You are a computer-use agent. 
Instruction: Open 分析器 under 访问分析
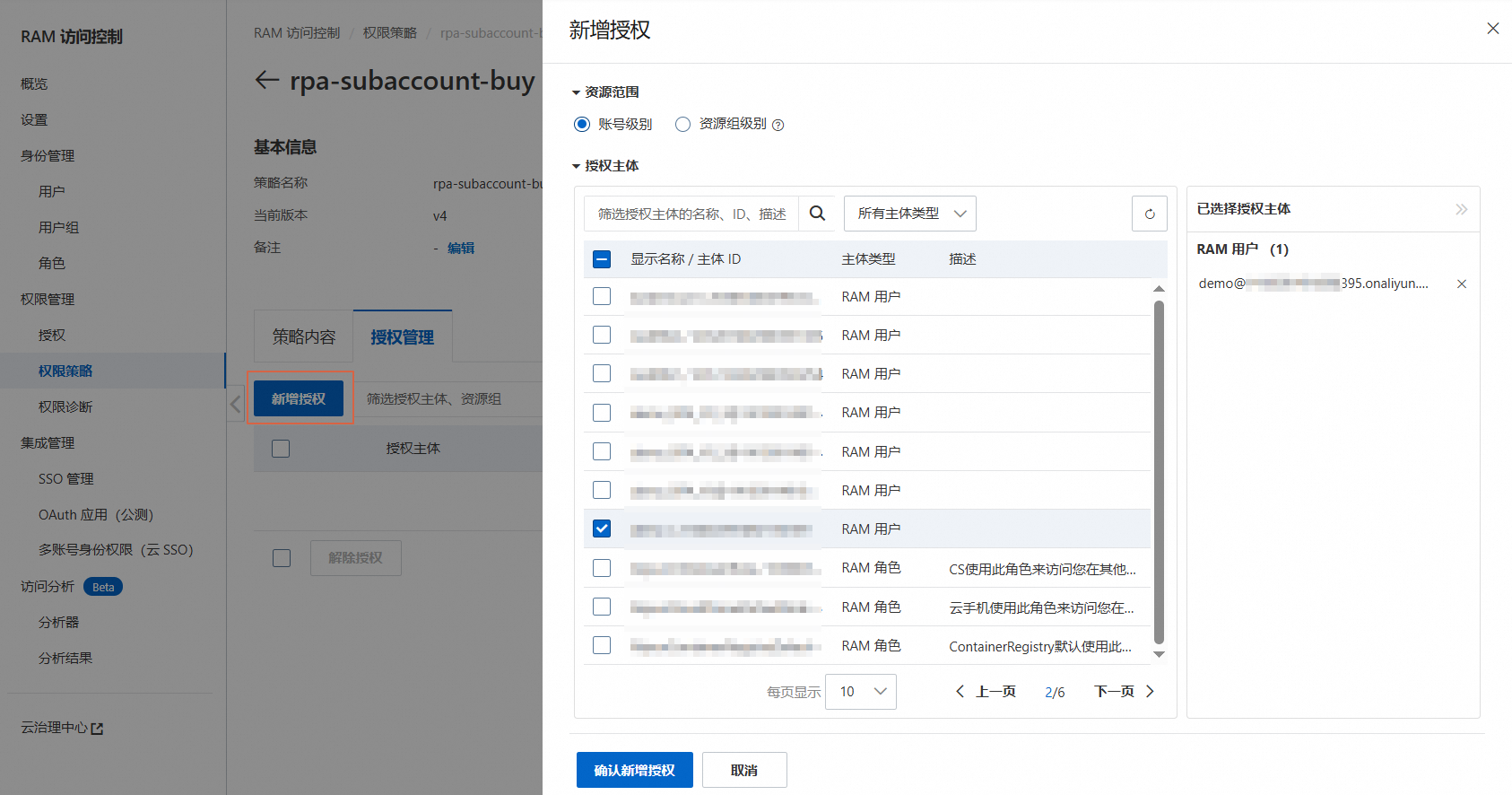[59, 622]
